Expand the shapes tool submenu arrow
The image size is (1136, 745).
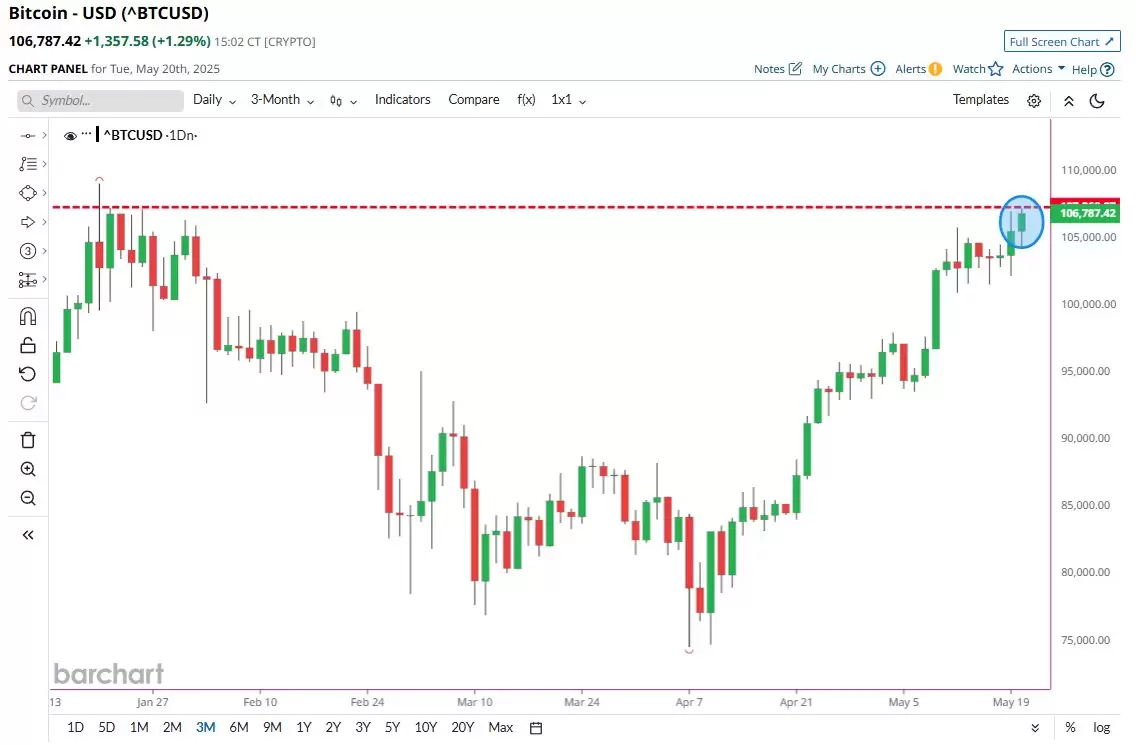44,193
